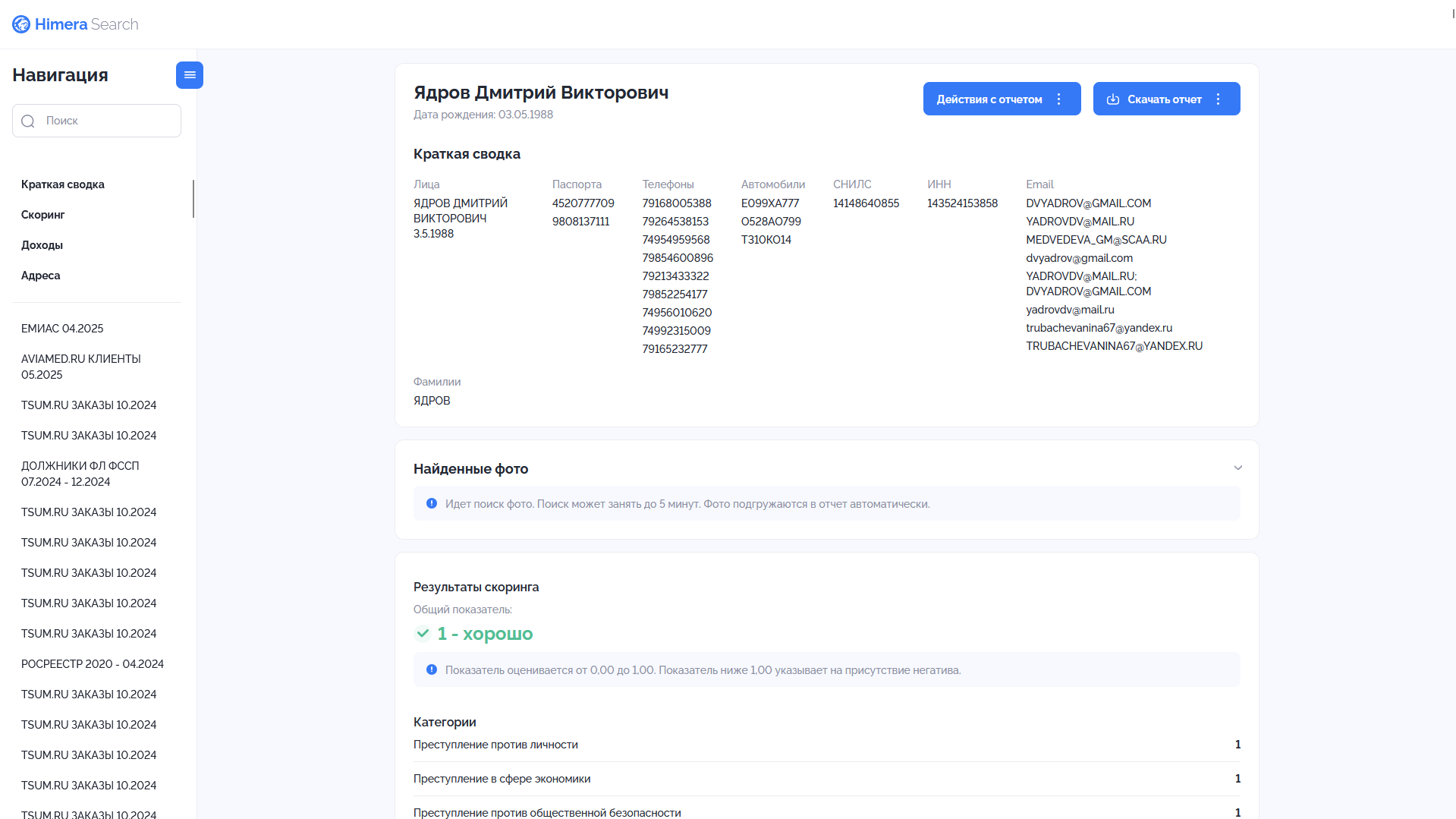Click email yadrovdv@mail.ru
The image size is (1456, 819).
pos(1071,310)
